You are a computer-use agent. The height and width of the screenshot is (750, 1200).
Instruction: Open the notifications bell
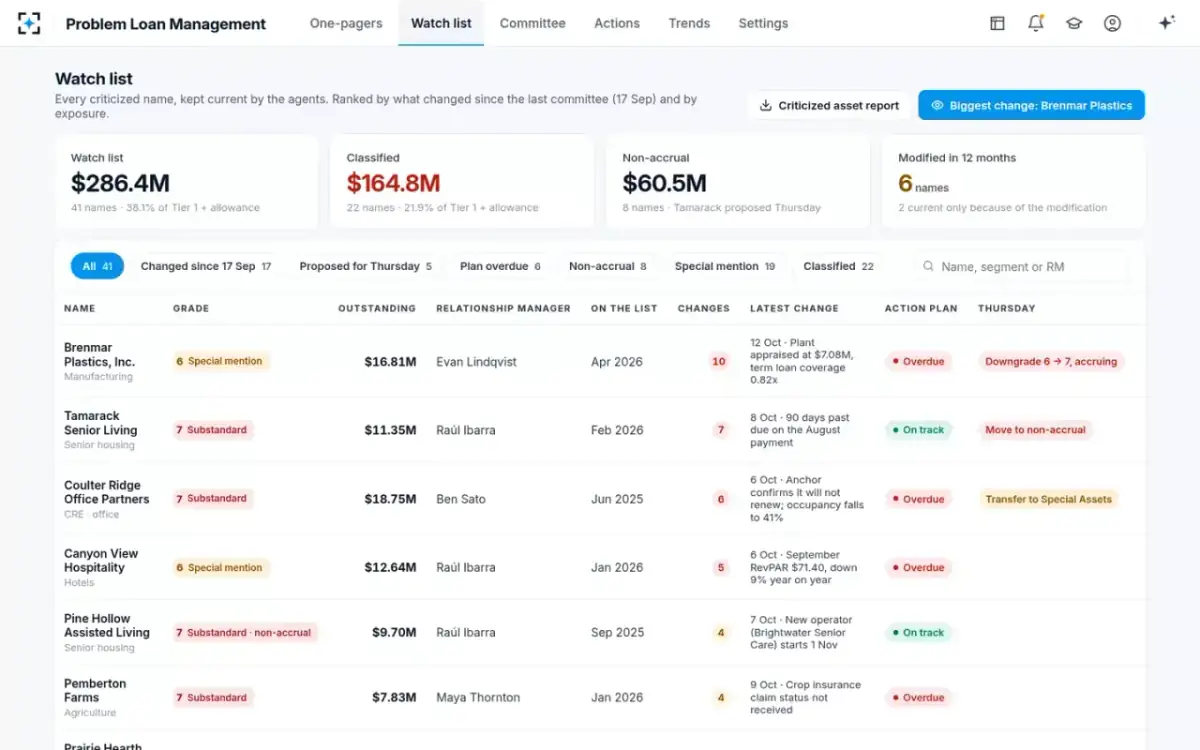coord(1036,23)
